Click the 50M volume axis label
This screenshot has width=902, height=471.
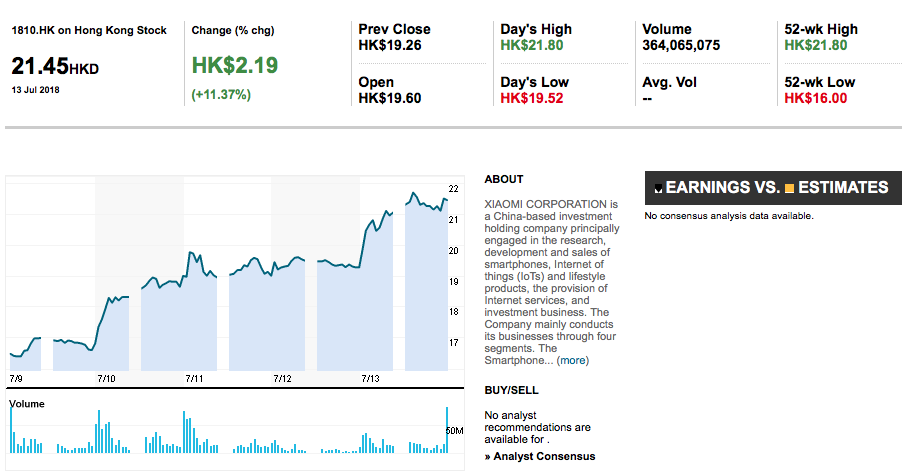pyautogui.click(x=454, y=431)
